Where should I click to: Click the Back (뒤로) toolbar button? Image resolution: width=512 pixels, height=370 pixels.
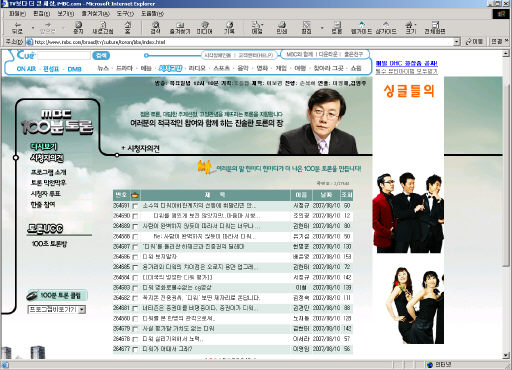pos(17,28)
